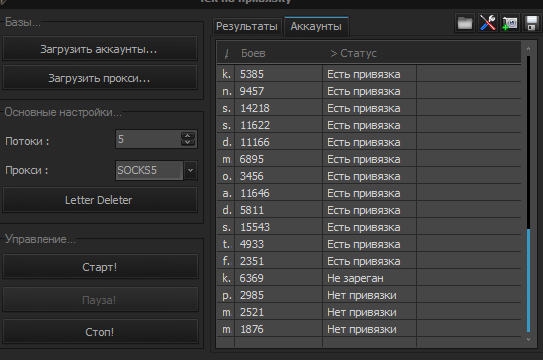Click Загрузить прокси button
Image resolution: width=543 pixels, height=360 pixels.
[x=100, y=78]
